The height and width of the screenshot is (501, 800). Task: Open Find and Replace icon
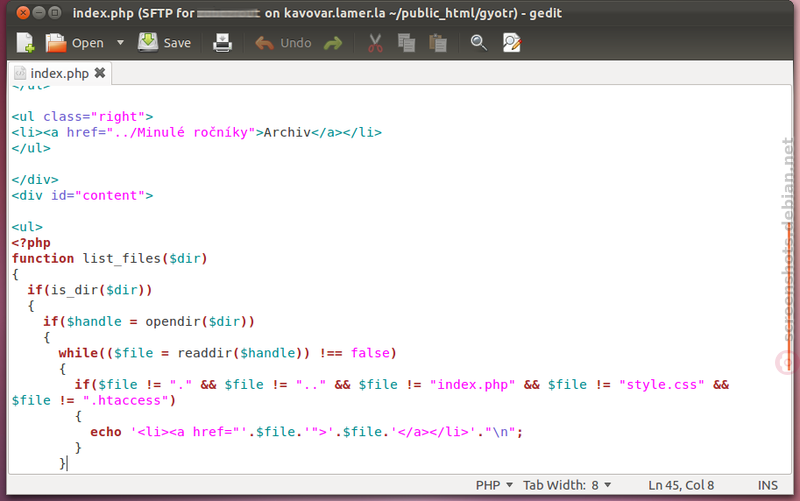click(x=512, y=43)
